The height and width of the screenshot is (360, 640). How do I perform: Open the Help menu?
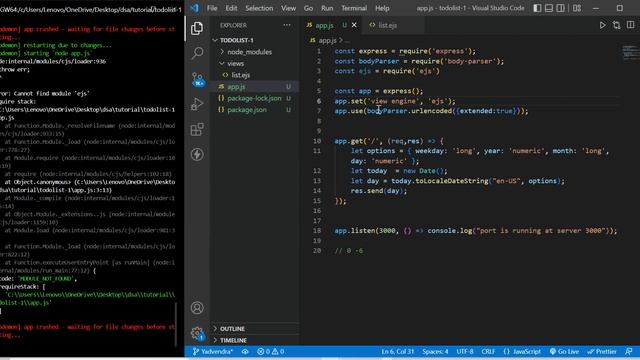click(382, 8)
